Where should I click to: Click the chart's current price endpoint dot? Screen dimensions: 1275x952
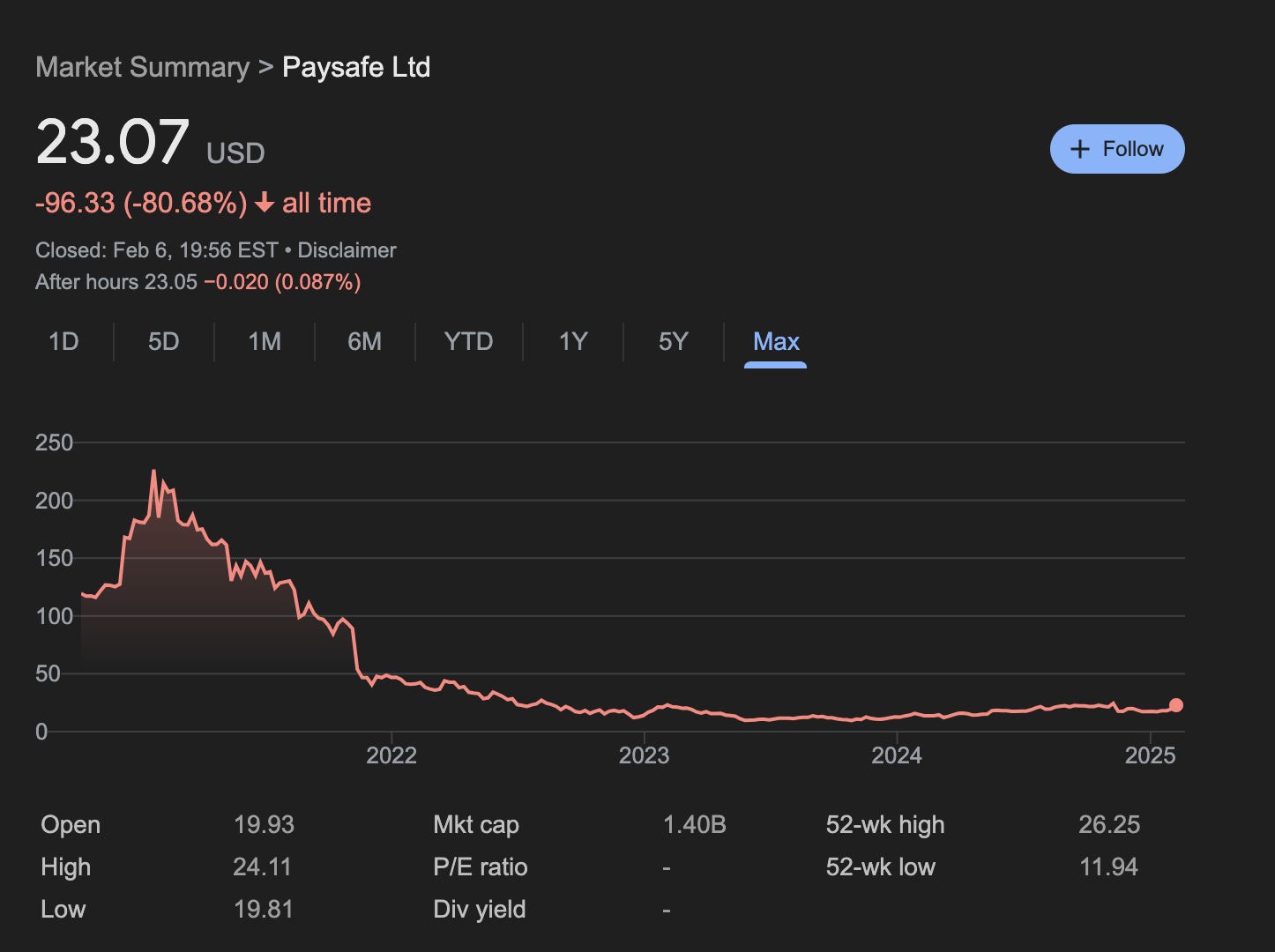click(x=1175, y=705)
